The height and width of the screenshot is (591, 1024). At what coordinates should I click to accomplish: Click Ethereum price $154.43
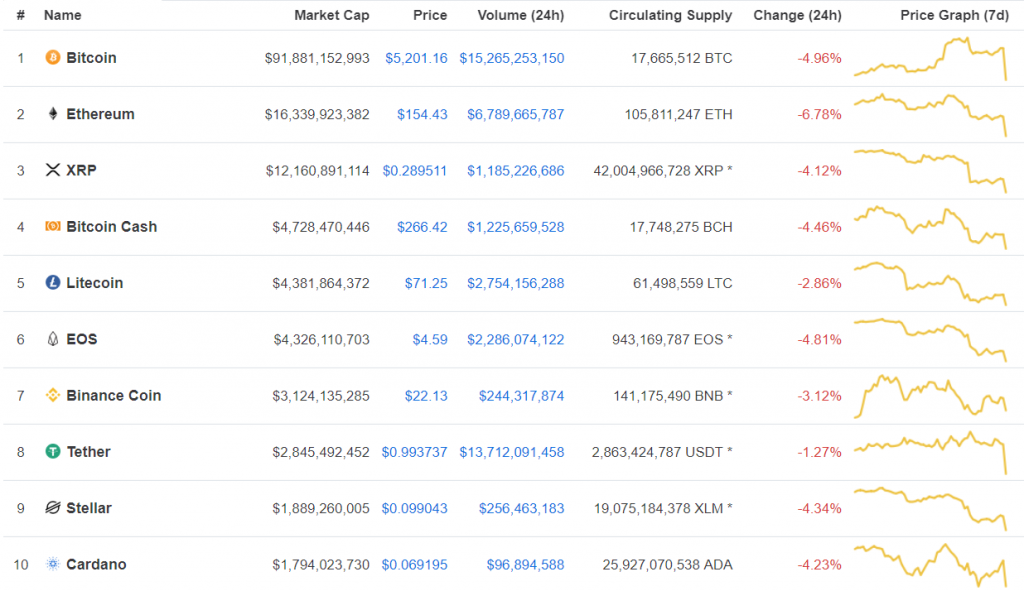coord(422,114)
